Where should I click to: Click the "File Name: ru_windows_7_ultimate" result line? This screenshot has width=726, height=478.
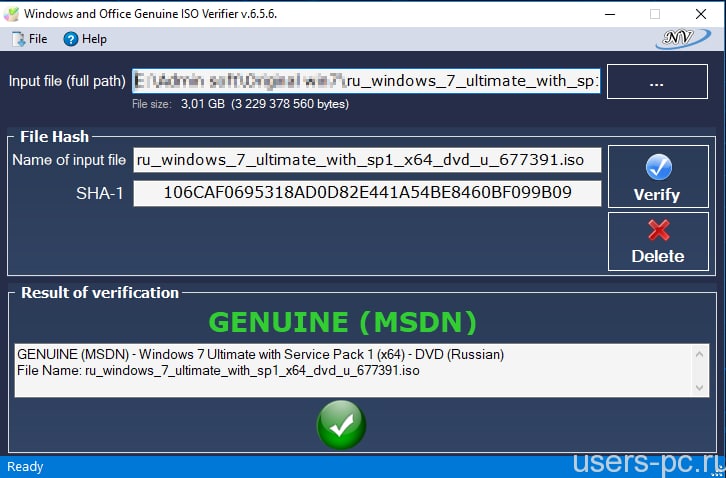(218, 371)
